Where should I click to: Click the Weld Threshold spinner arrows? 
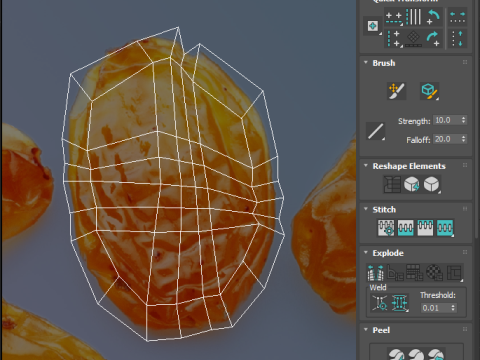tap(453, 308)
